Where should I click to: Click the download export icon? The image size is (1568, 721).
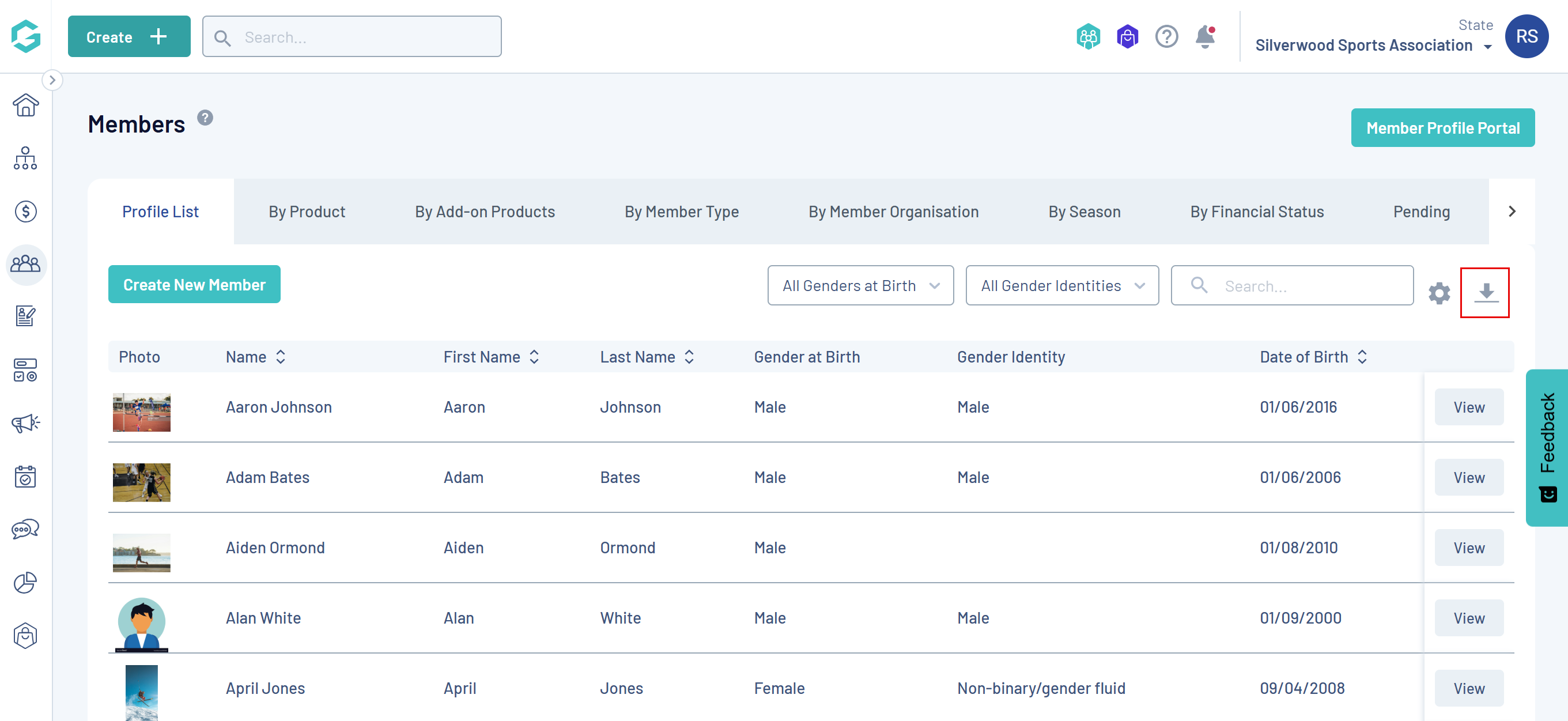(1485, 293)
